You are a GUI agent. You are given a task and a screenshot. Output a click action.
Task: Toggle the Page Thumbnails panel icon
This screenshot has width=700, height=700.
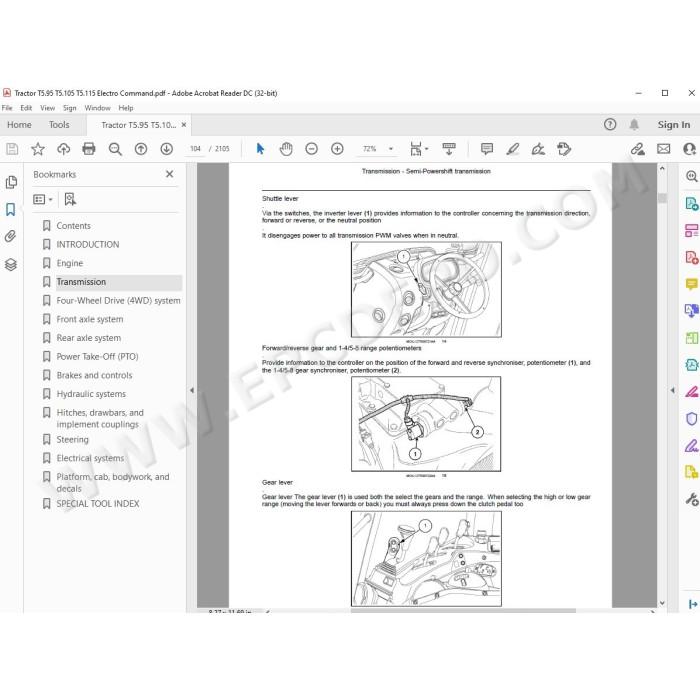pos(11,182)
